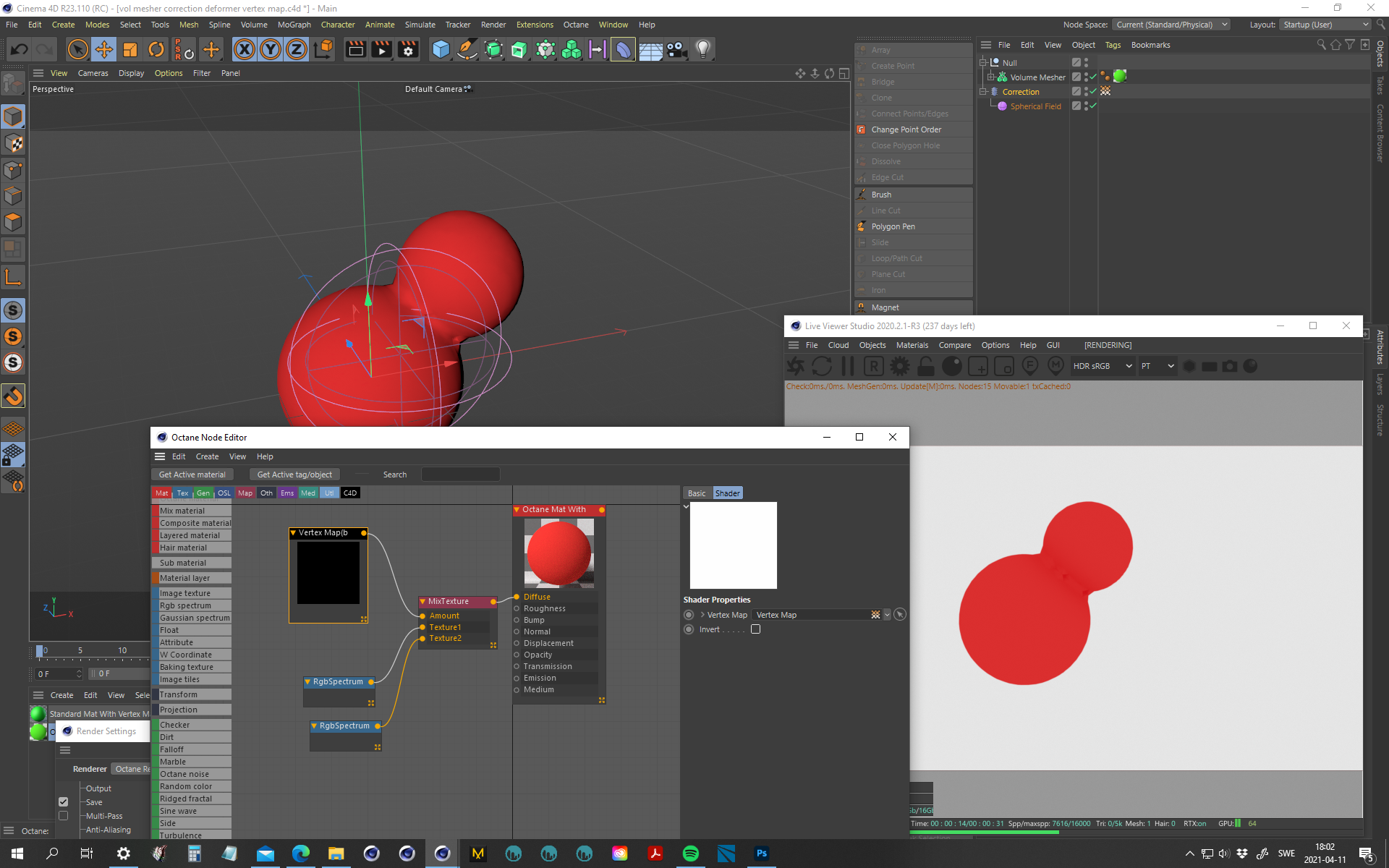Click the Light object bulb icon
This screenshot has width=1389, height=868.
click(702, 49)
